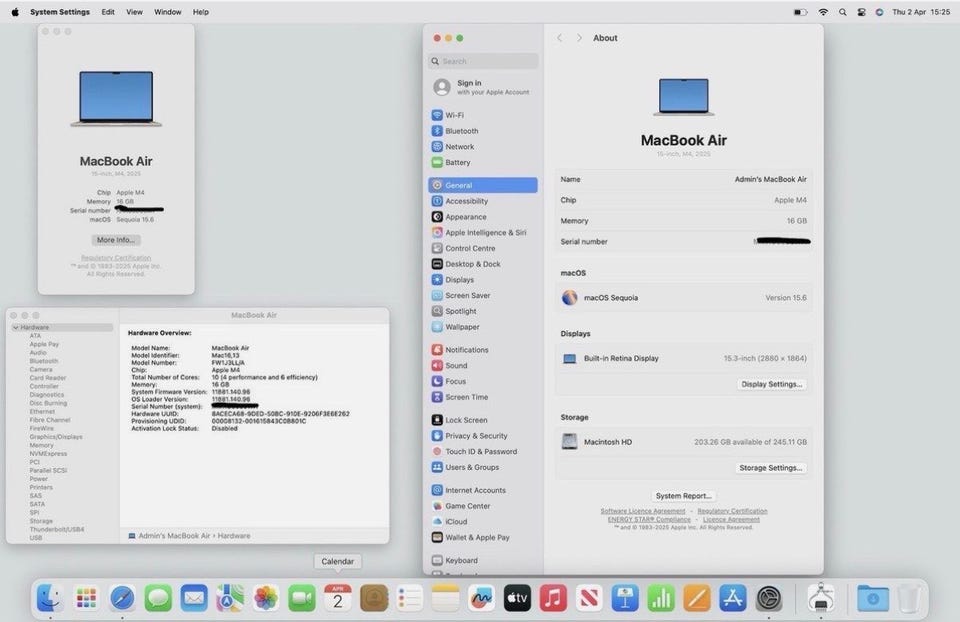Viewport: 960px width, 622px height.
Task: Click the System Report button
Action: (683, 496)
